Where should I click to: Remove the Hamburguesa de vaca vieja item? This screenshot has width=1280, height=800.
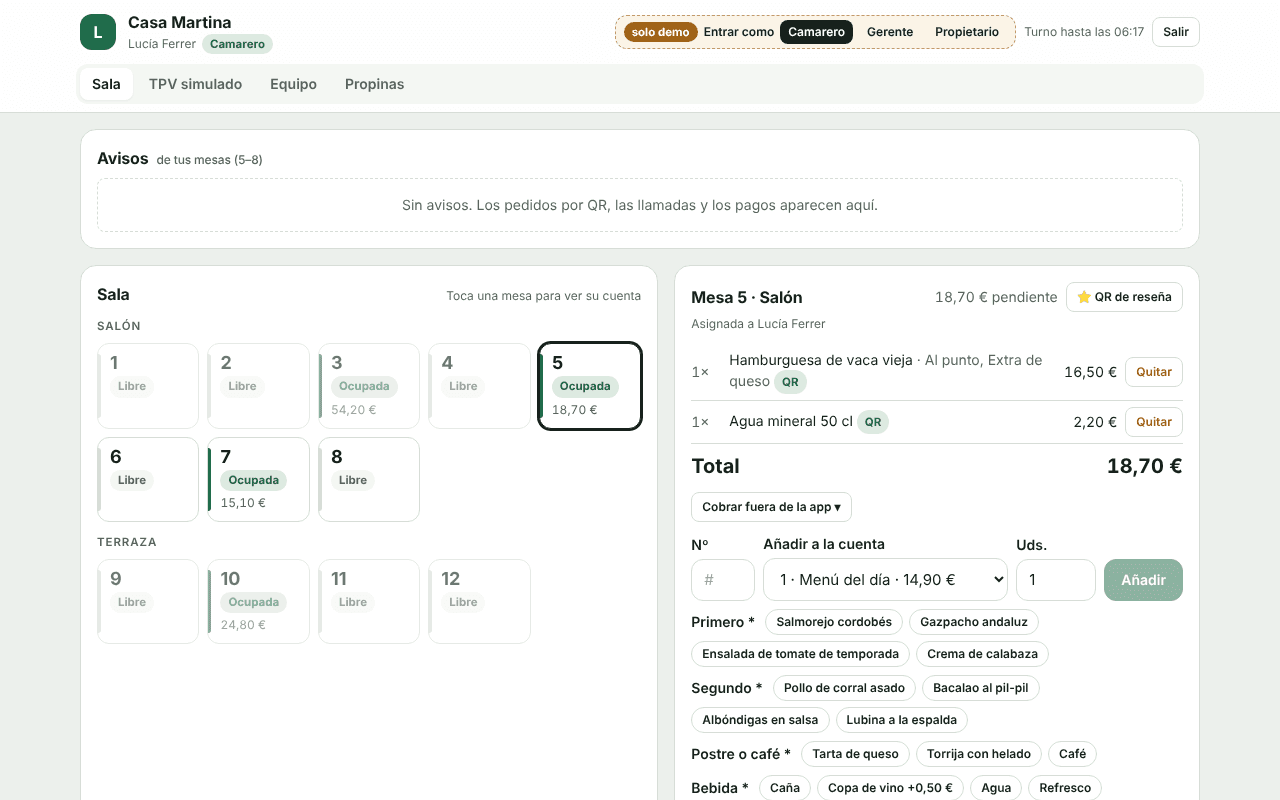point(1154,372)
